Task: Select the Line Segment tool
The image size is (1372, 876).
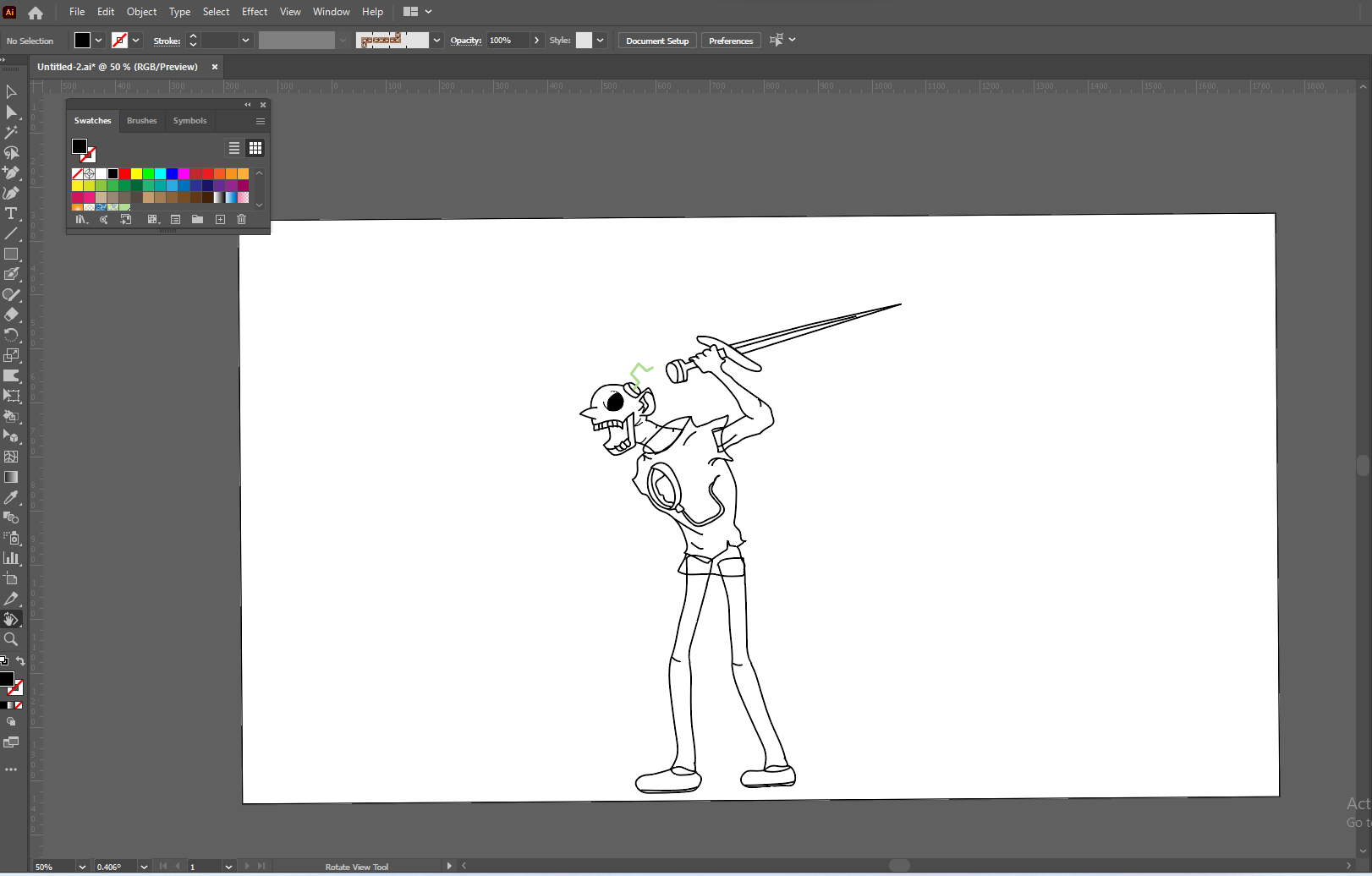Action: point(11,233)
